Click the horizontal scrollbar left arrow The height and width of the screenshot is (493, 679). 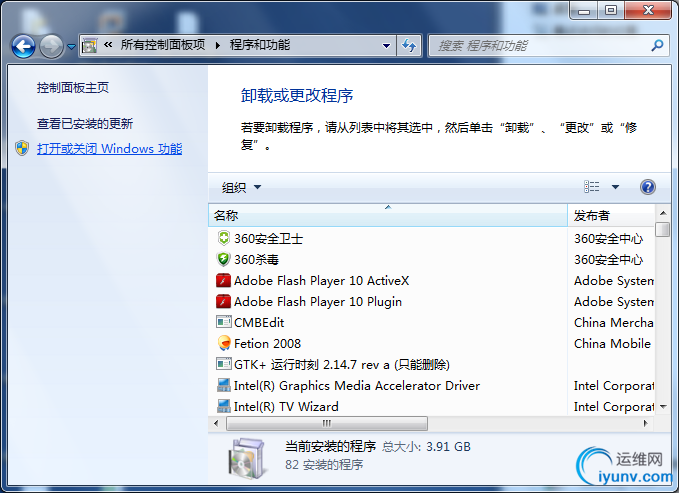[217, 423]
